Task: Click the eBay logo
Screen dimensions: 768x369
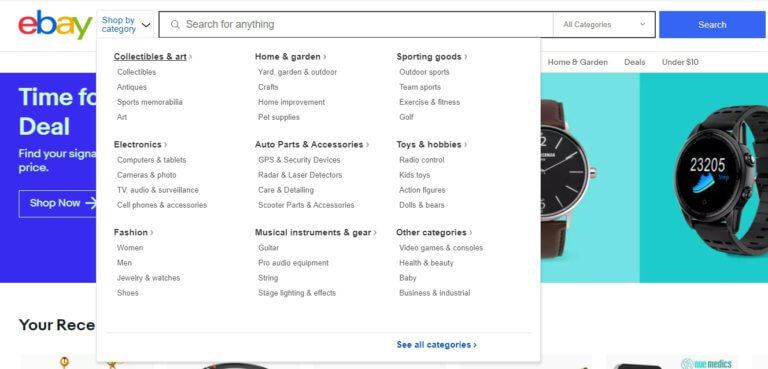Action: click(55, 25)
